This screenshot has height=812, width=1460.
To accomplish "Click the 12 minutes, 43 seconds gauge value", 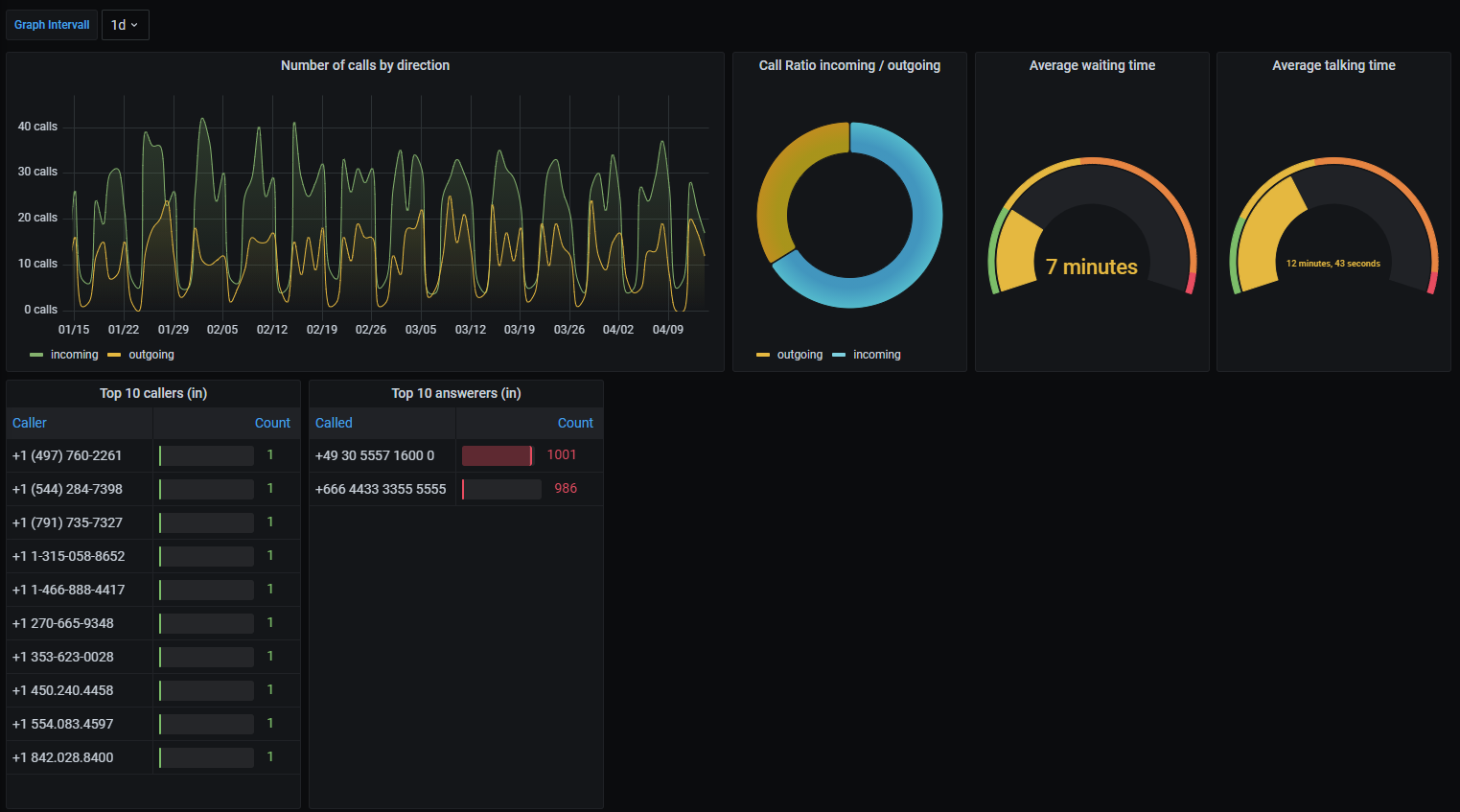I will coord(1333,264).
